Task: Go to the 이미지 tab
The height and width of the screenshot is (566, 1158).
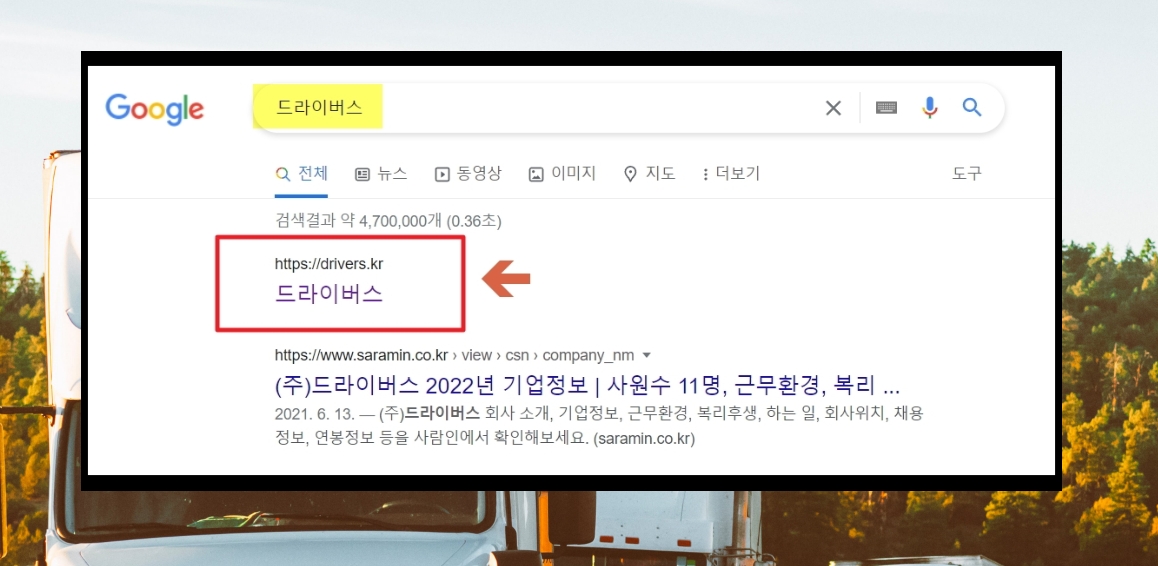Action: pyautogui.click(x=562, y=174)
